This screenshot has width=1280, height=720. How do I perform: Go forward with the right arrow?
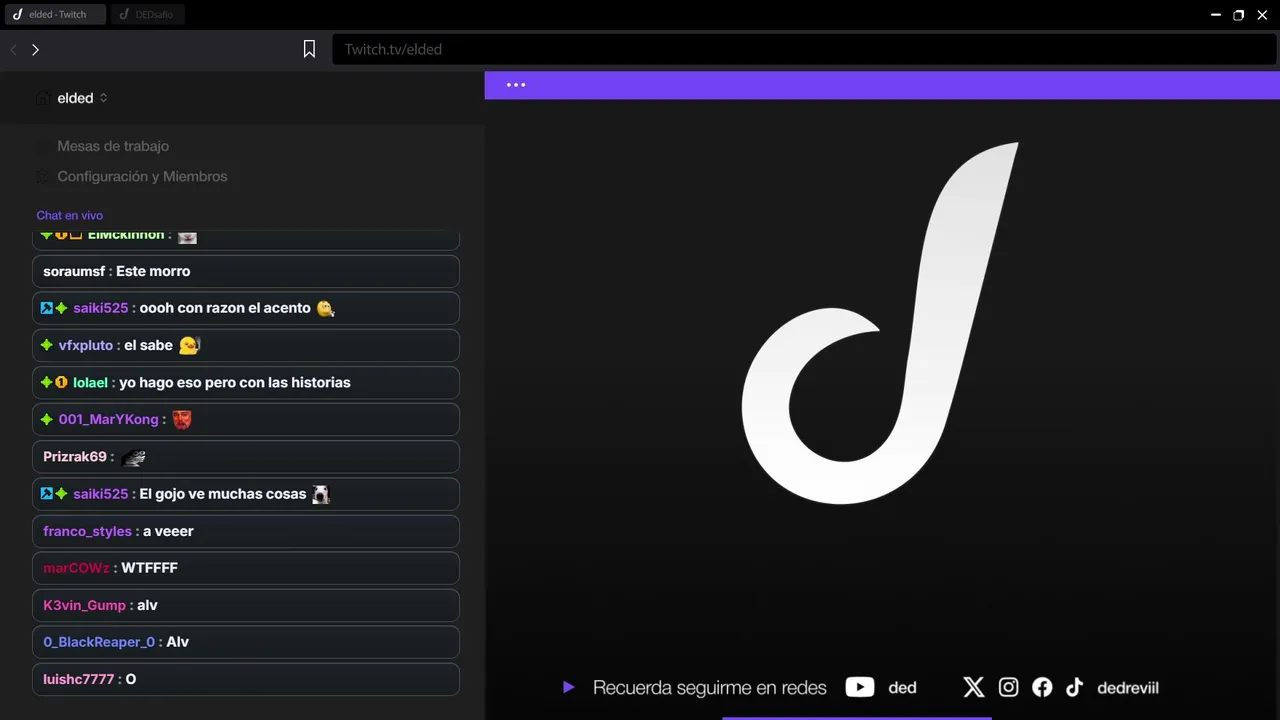pos(35,50)
